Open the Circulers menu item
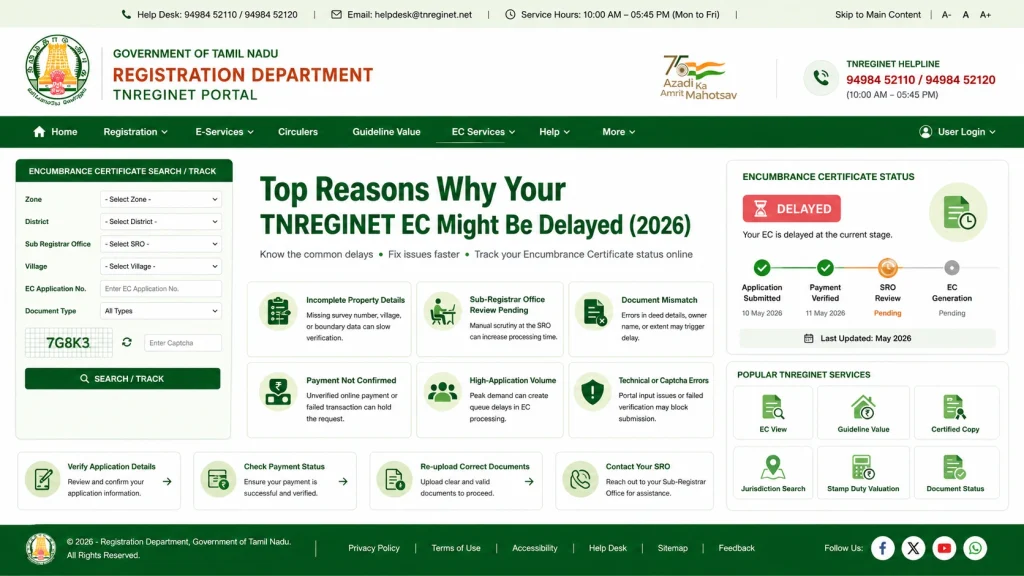The width and height of the screenshot is (1024, 576). tap(298, 132)
